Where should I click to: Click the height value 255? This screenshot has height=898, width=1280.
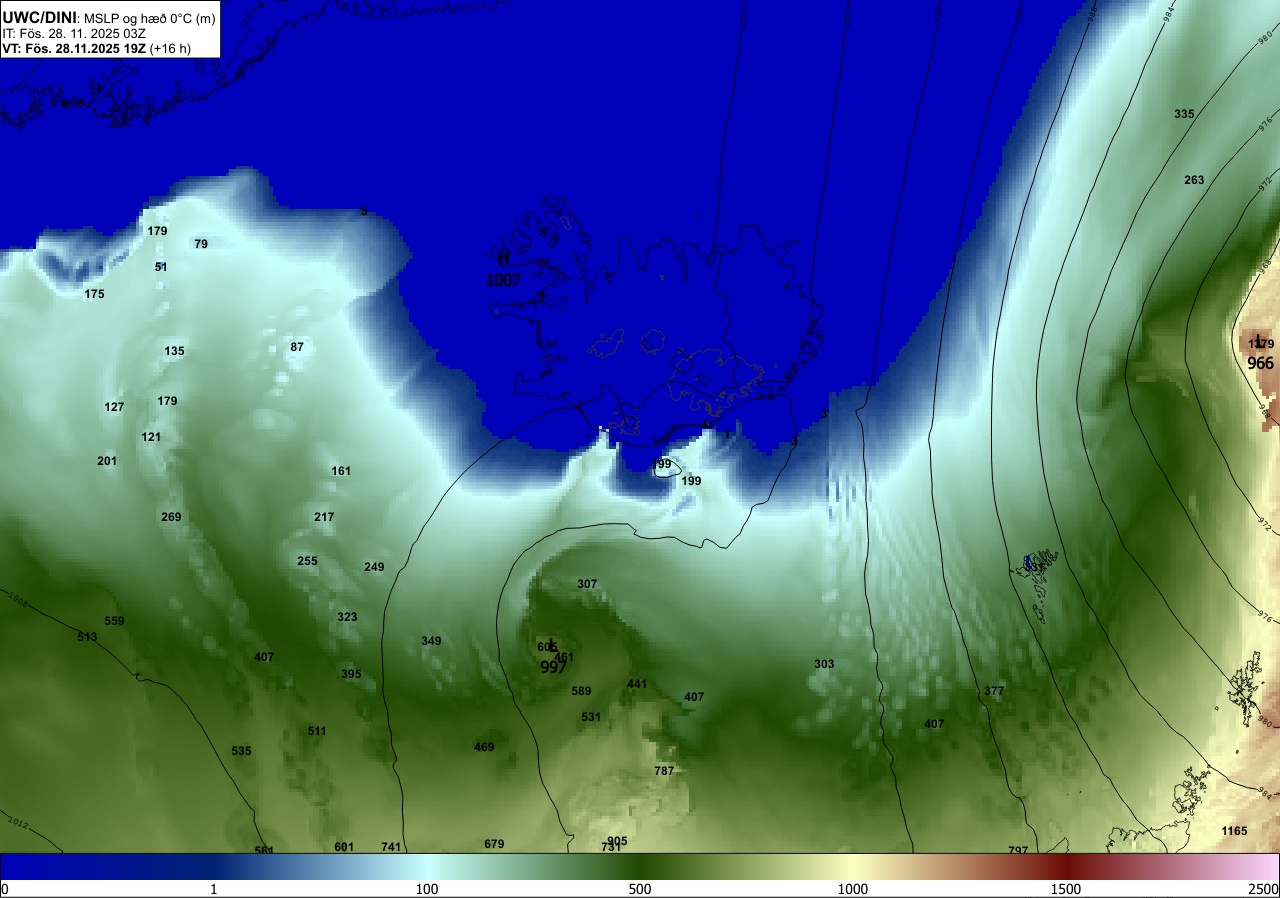click(307, 561)
